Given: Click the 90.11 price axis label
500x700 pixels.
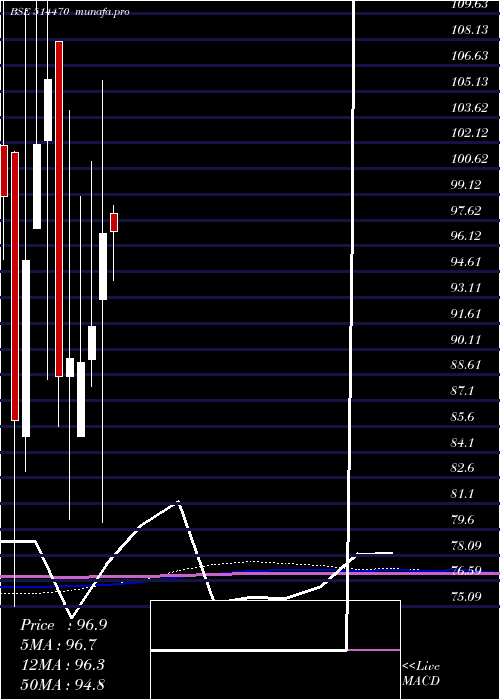Looking at the screenshot, I should (466, 340).
